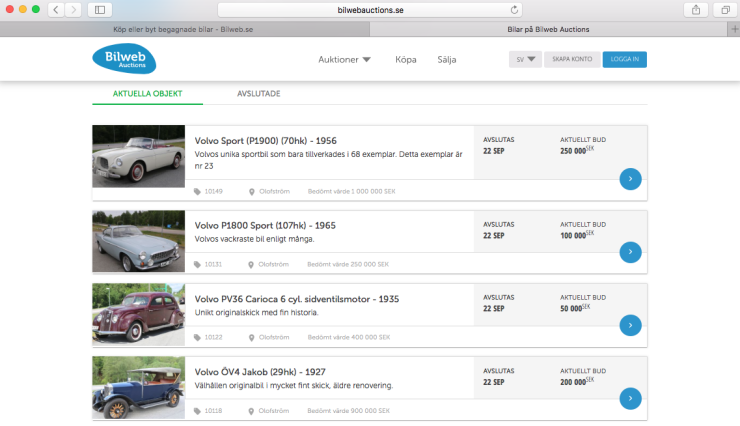Go back with Safari's back arrow
Viewport: 740px width, 426px height.
pos(56,10)
